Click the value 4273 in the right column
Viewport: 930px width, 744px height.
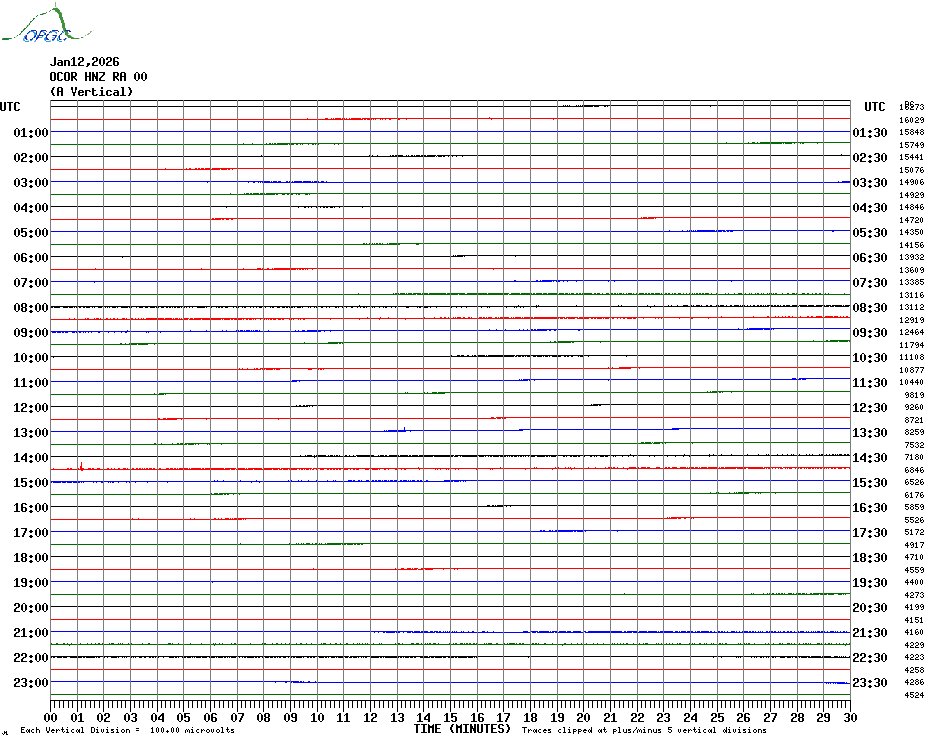point(914,595)
